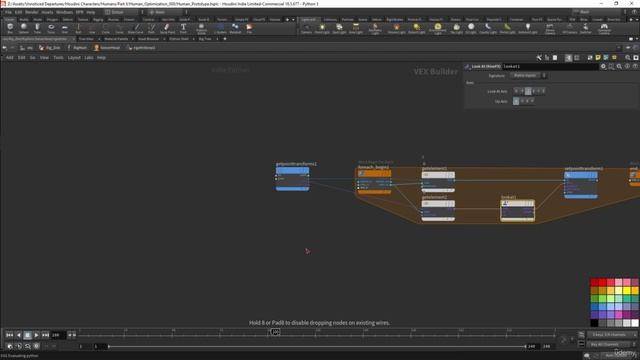Add a Camera from the shelf

click(x=306, y=28)
